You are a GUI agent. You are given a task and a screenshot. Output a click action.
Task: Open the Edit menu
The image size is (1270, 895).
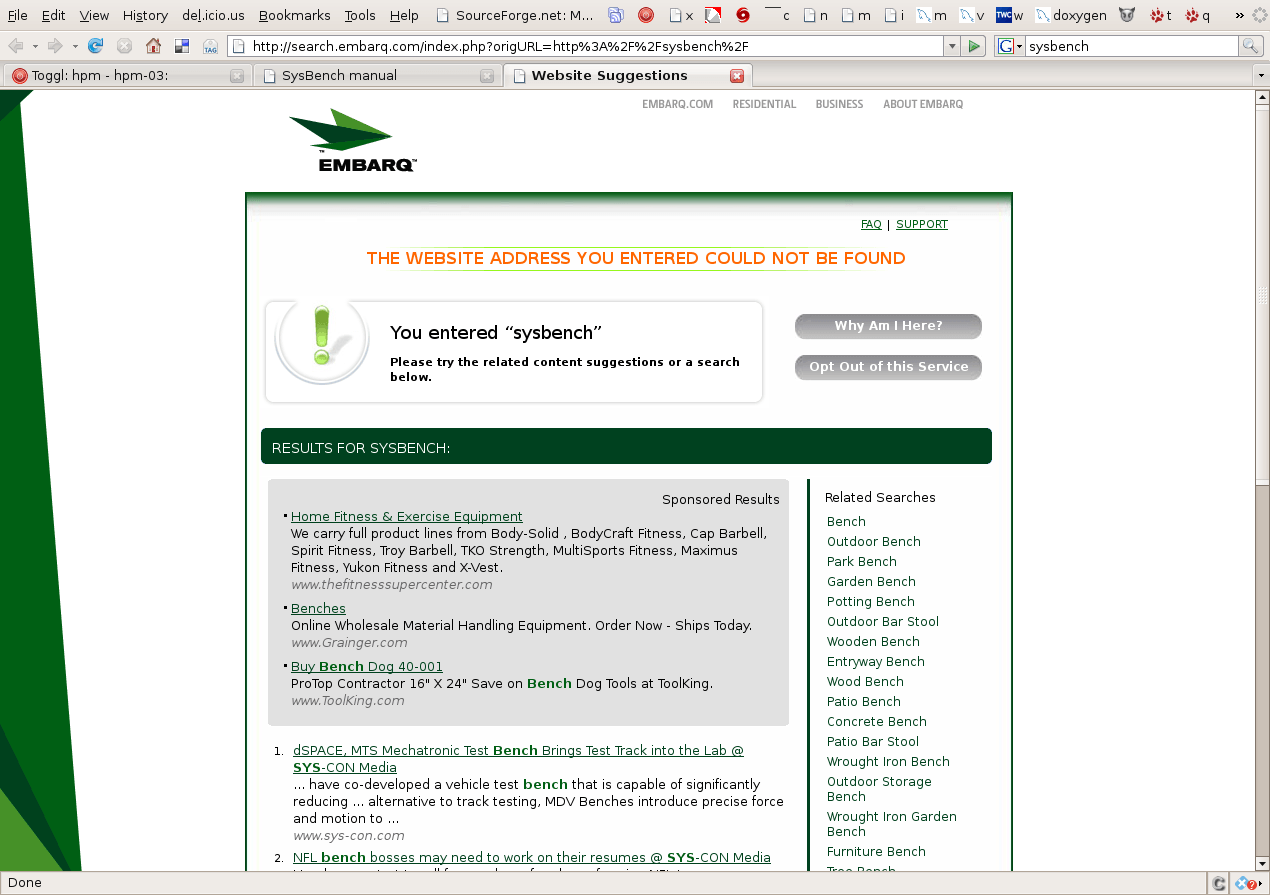click(53, 15)
